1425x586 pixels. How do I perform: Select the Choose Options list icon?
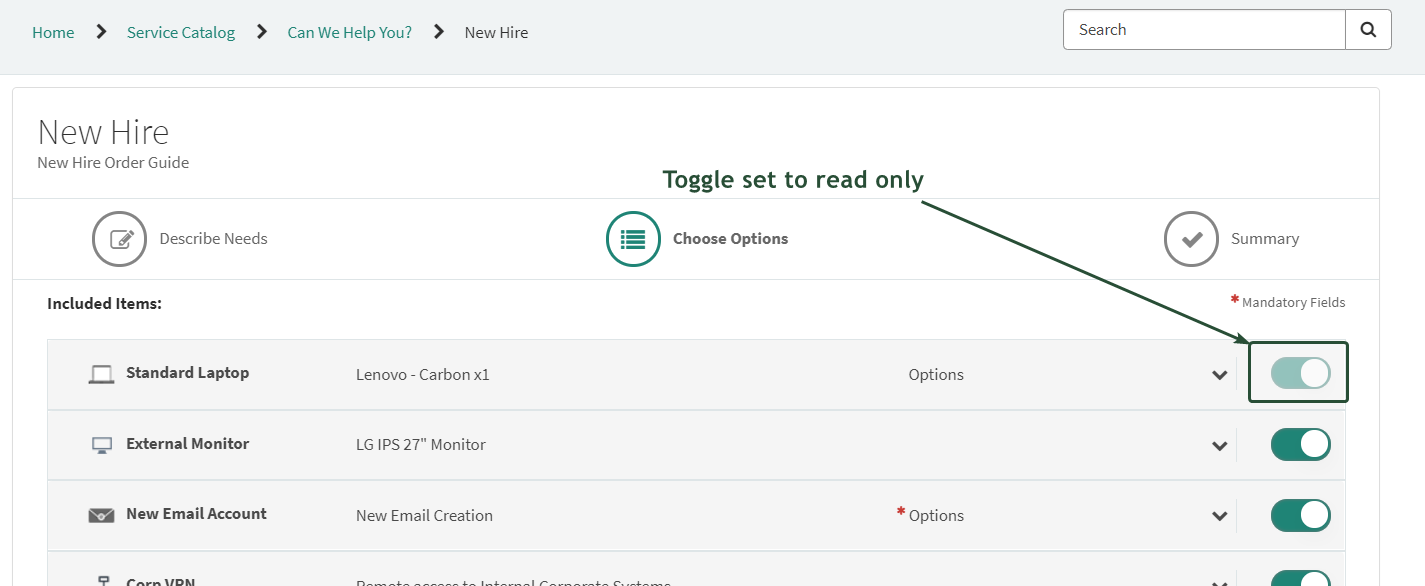tap(632, 238)
